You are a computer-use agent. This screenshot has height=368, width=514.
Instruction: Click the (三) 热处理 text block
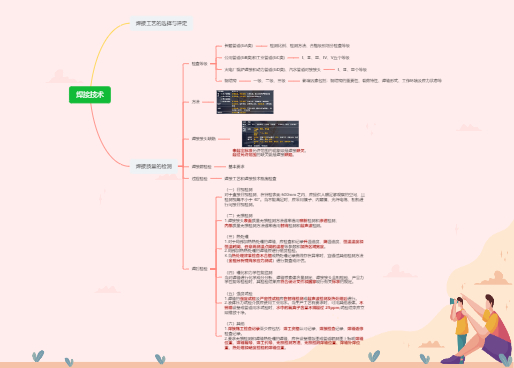pyautogui.click(x=294, y=249)
